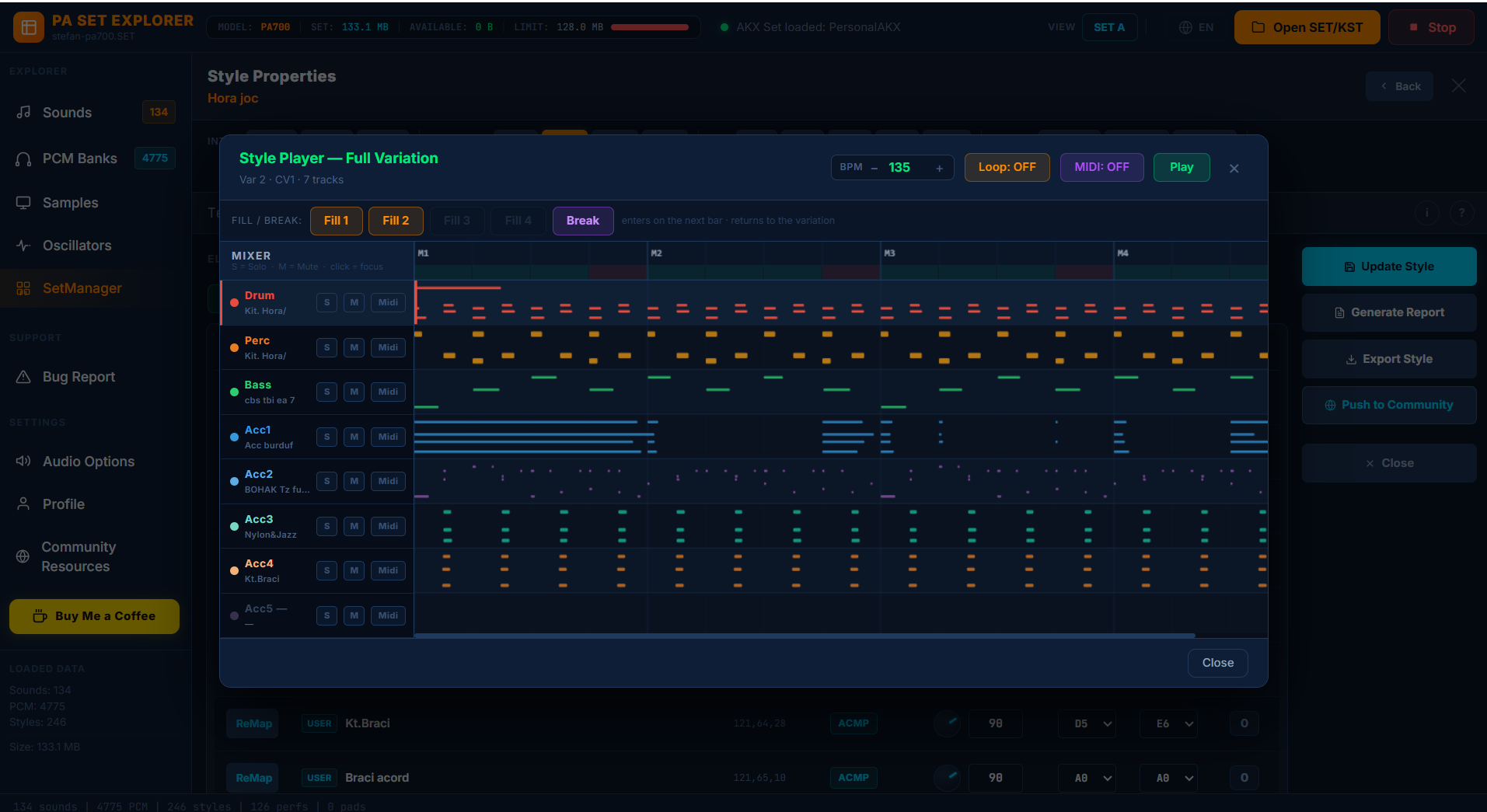Open Community Resources globe icon

pos(23,556)
